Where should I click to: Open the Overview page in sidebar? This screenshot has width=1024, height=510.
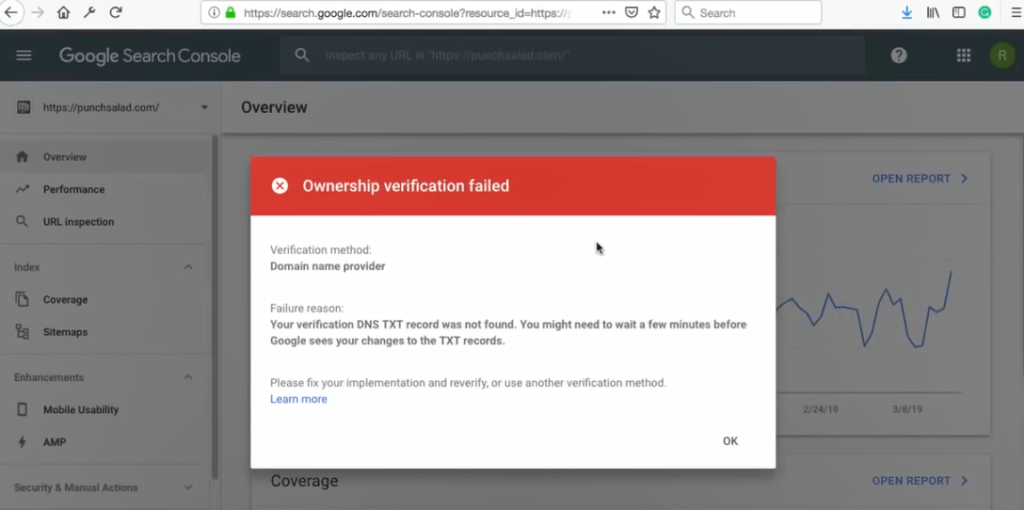pyautogui.click(x=104, y=157)
